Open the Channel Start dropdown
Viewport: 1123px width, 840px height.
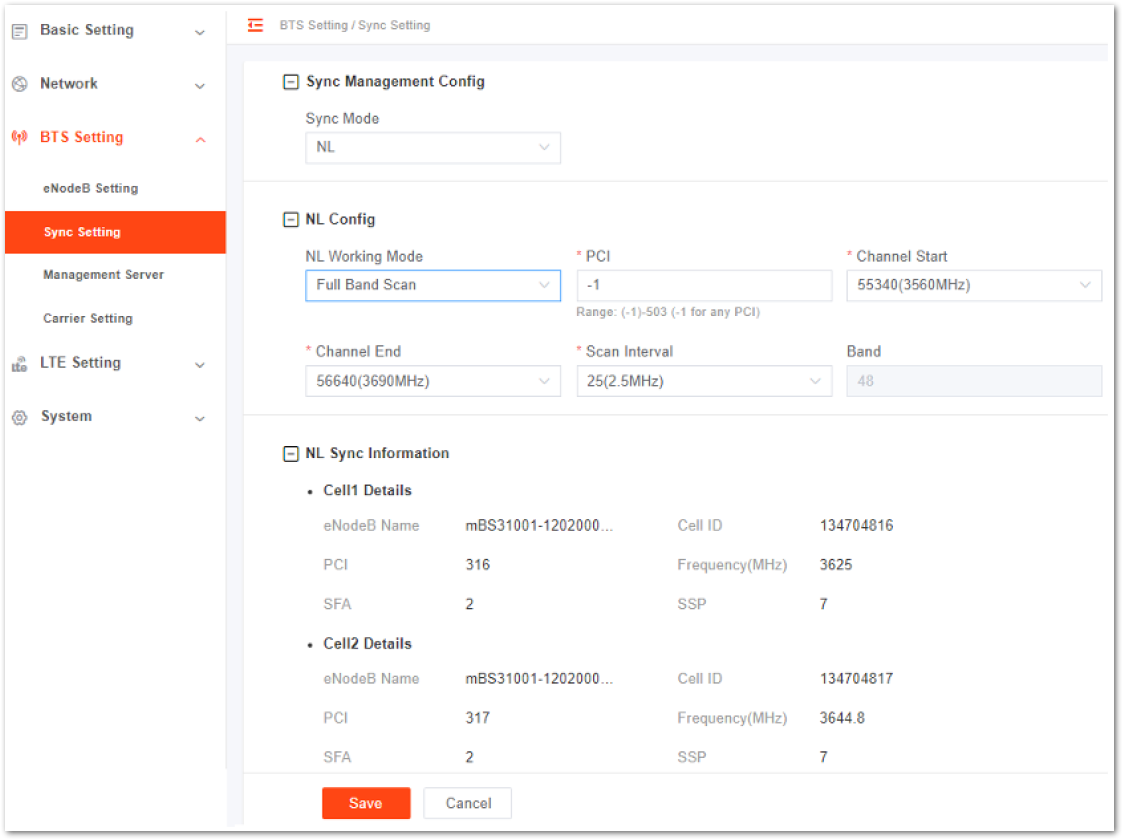974,285
